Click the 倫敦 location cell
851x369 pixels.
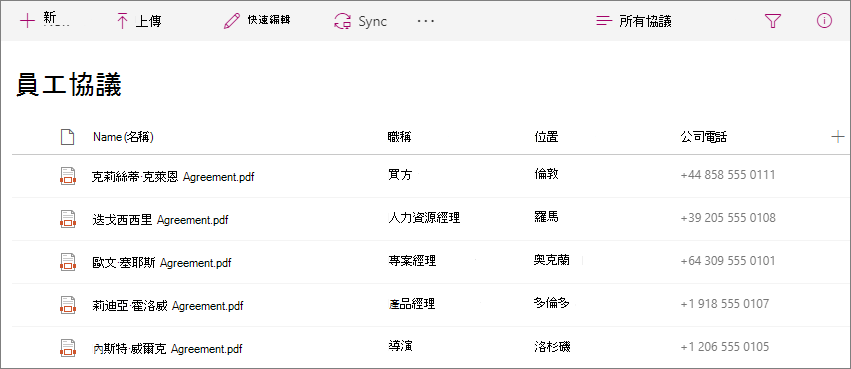[546, 174]
